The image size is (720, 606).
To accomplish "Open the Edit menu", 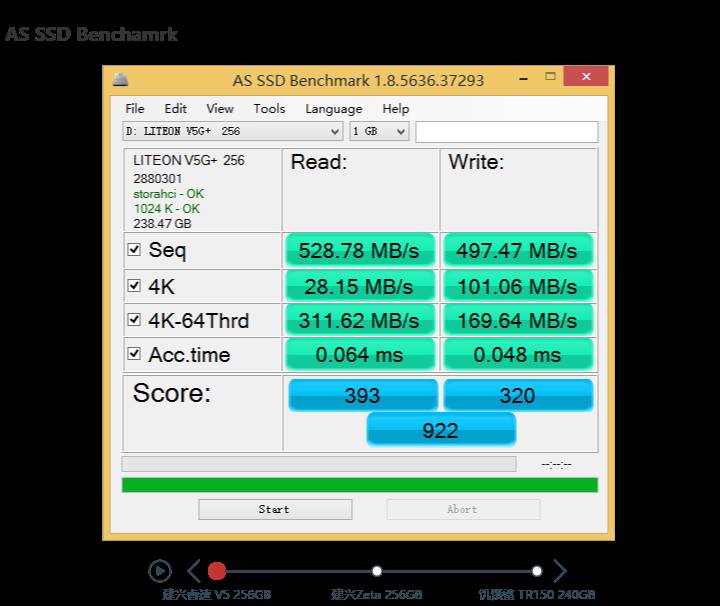I will pyautogui.click(x=175, y=109).
